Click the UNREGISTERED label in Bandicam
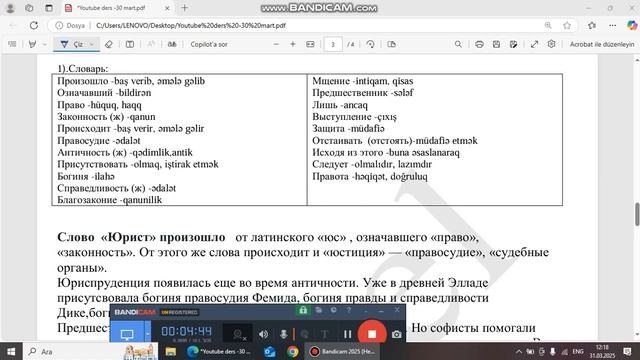Image resolution: width=640 pixels, height=360 pixels. click(179, 312)
